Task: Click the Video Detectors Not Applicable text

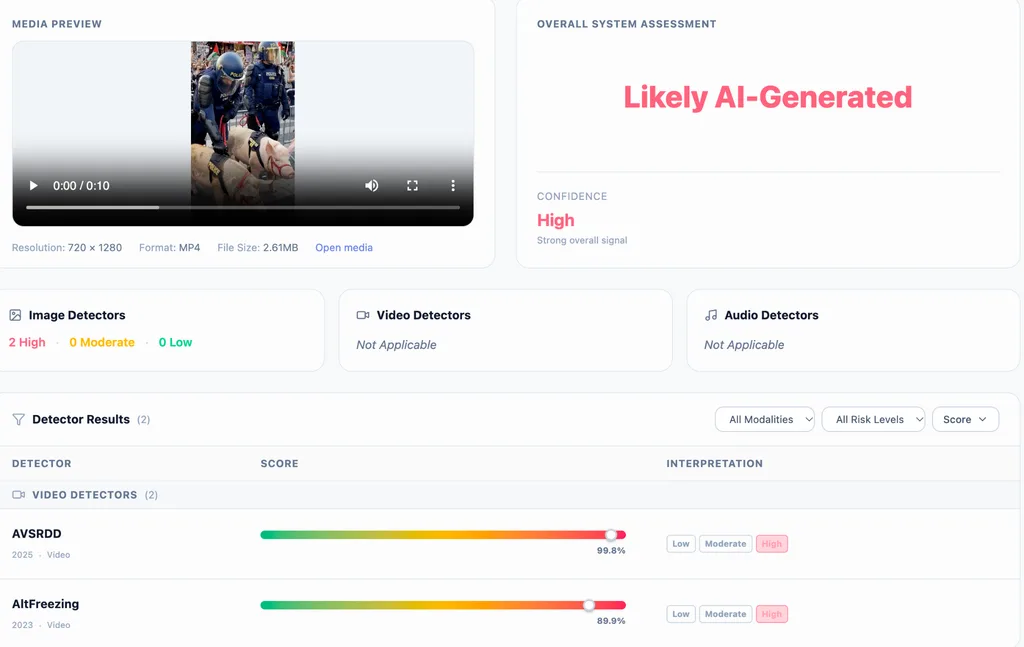Action: (396, 345)
